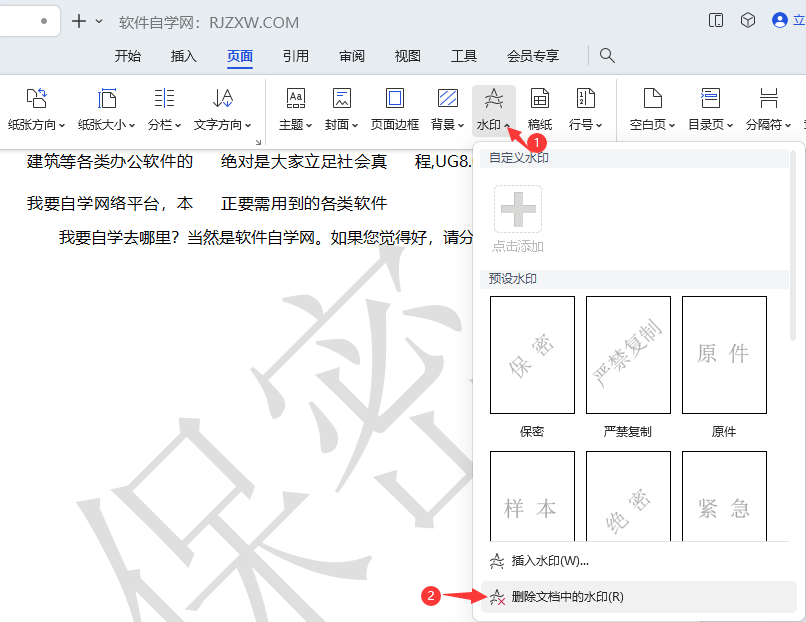Viewport: 806px width, 622px height.
Task: Expand the 空白页 dropdown arrow
Action: coord(672,125)
